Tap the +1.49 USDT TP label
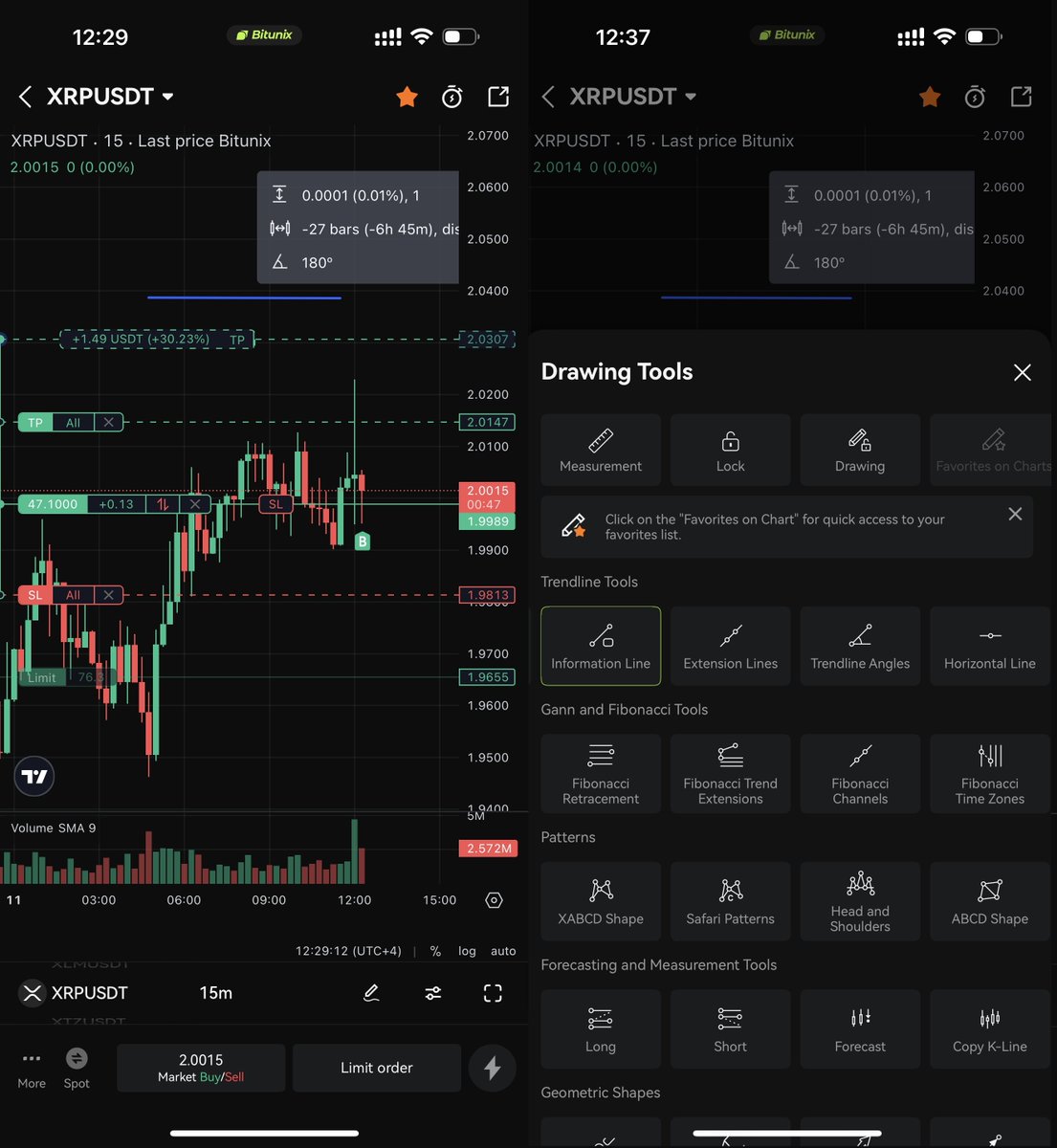Screen dimensions: 1057x1148 click(158, 339)
